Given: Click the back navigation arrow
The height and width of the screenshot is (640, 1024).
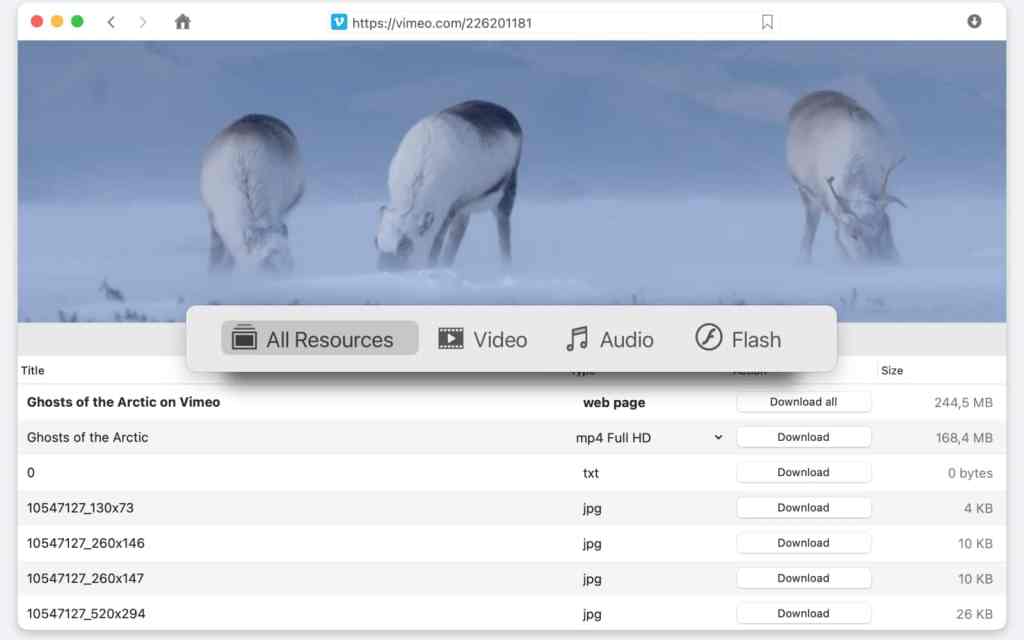Looking at the screenshot, I should [x=111, y=22].
